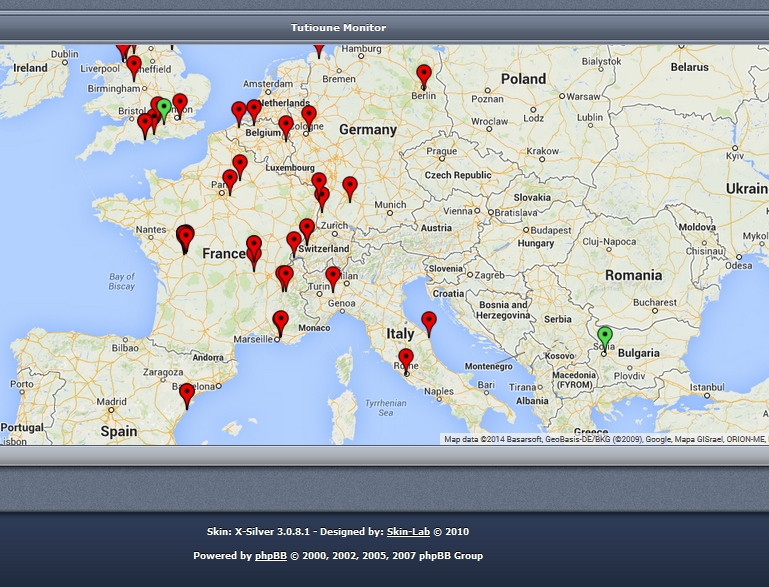Viewport: 769px width, 587px height.
Task: Click the red marker left of Switzerland label
Action: pyautogui.click(x=294, y=242)
